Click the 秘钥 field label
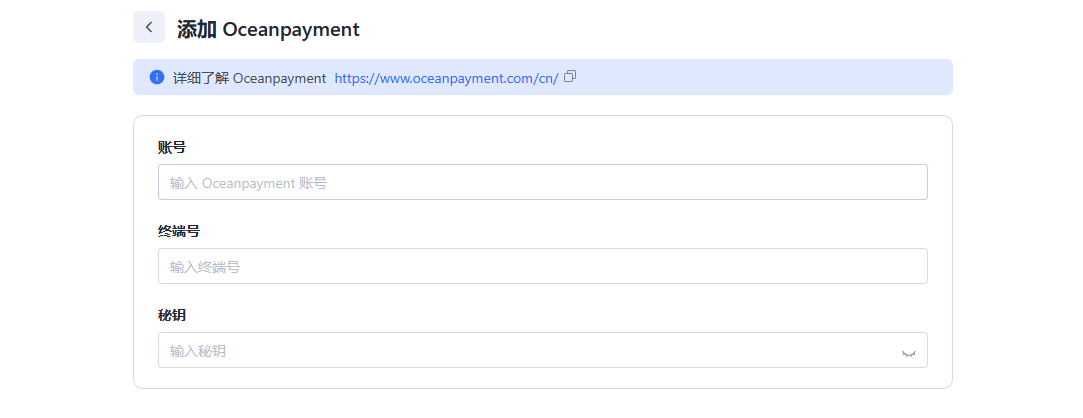 pos(172,315)
